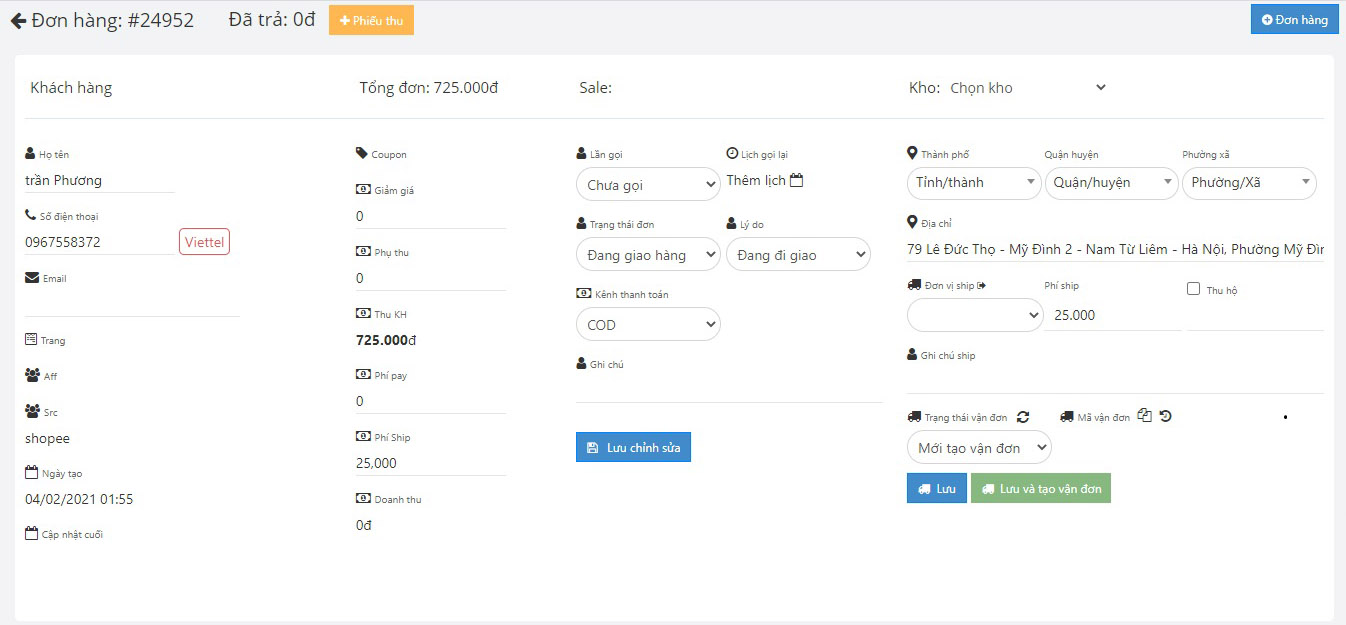This screenshot has height=625, width=1346.
Task: Open the Chọn kho warehouse selector
Action: [x=1026, y=88]
